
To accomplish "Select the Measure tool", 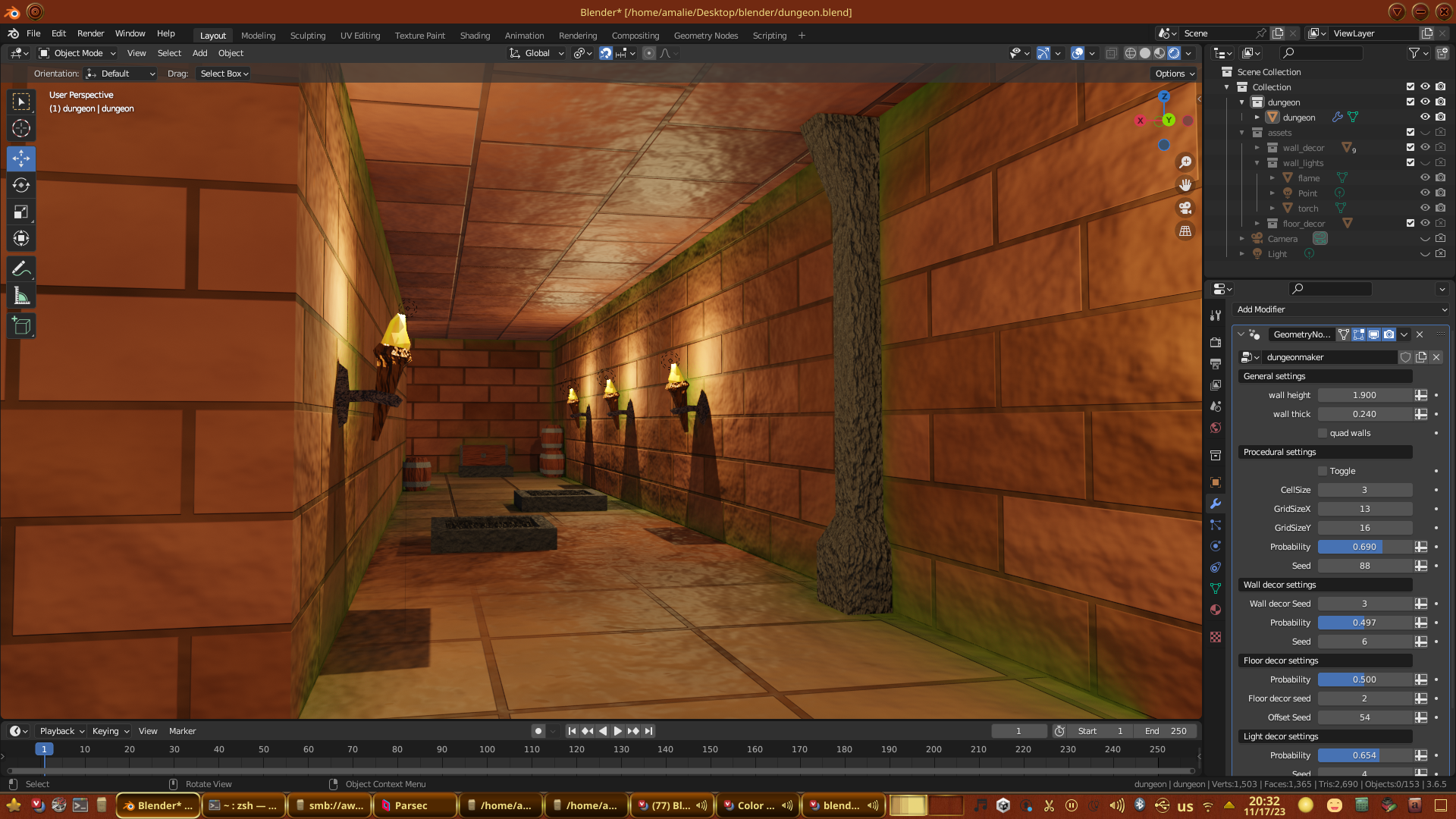I will click(21, 297).
